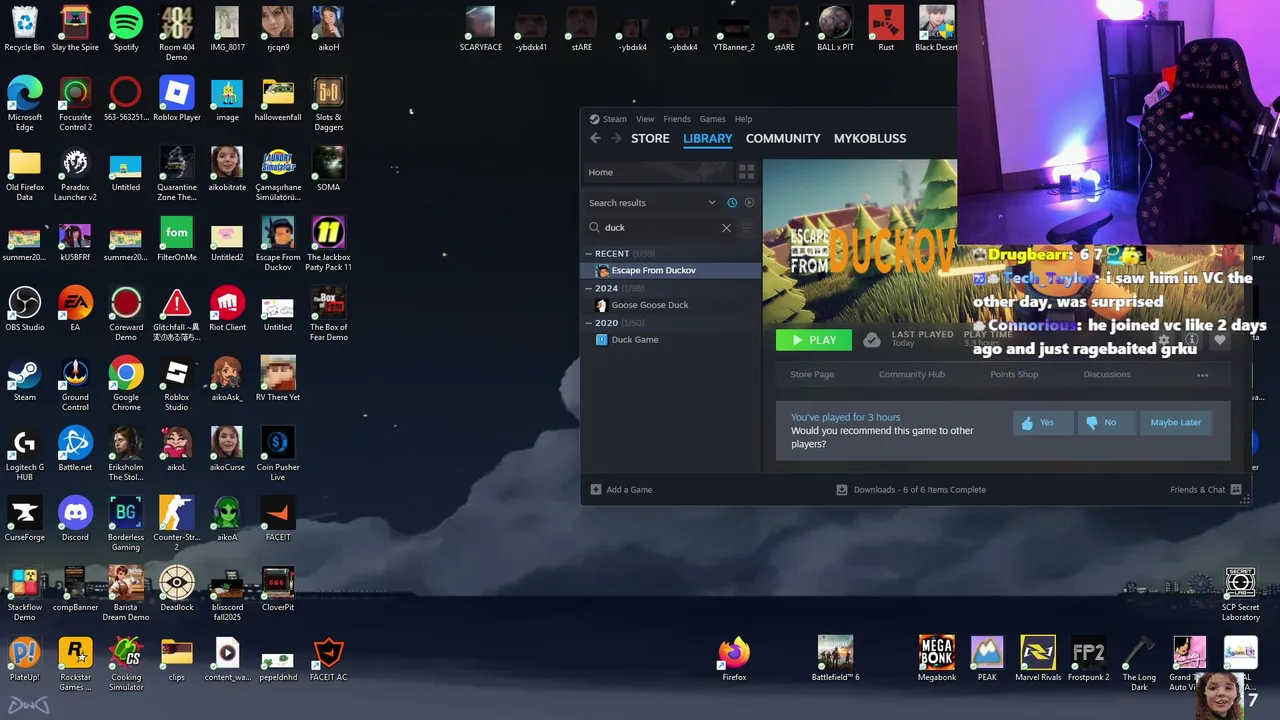Viewport: 1280px width, 720px height.
Task: Click the No thumbs-down button
Action: 1106,422
